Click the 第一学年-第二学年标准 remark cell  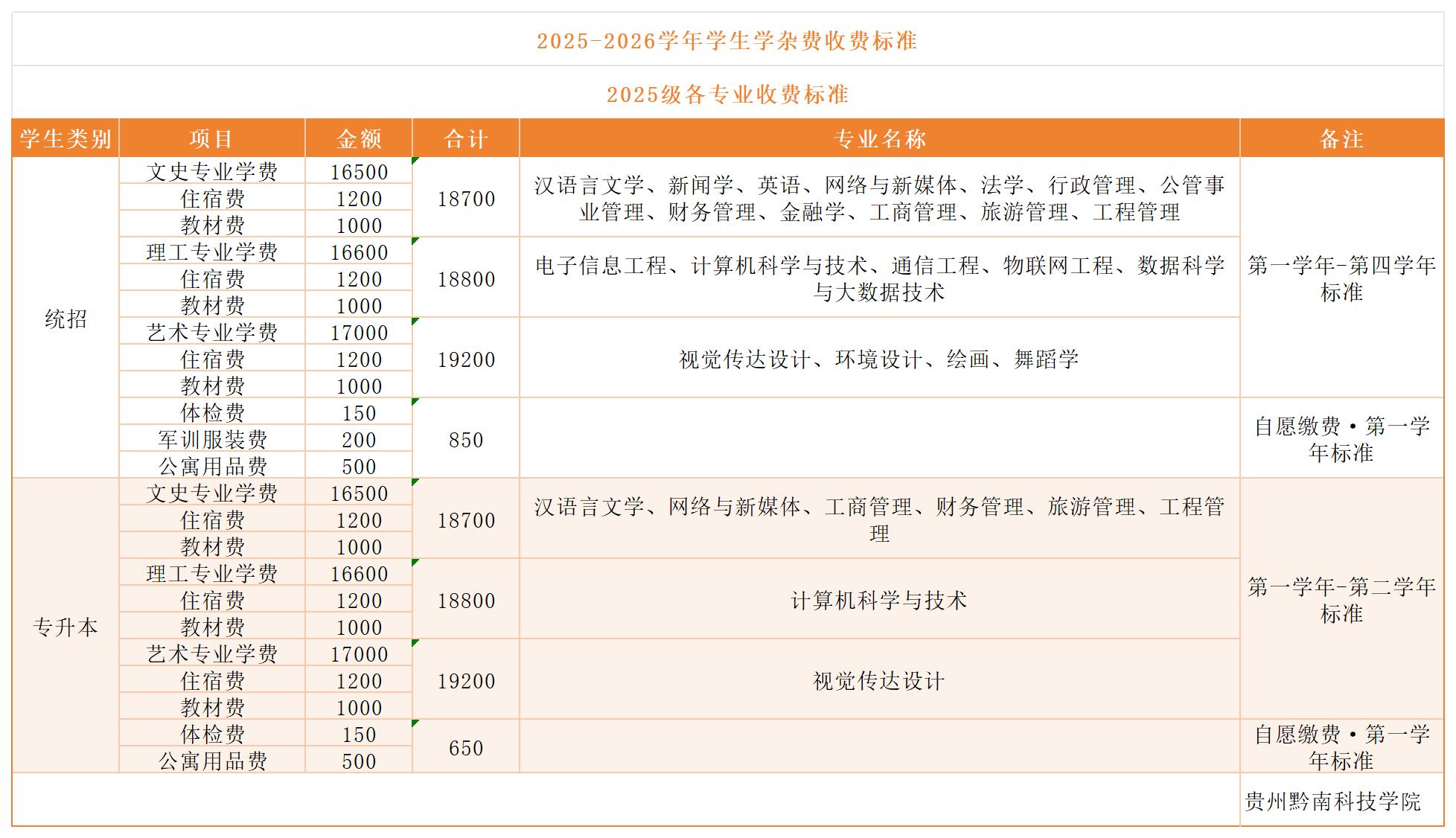1341,600
